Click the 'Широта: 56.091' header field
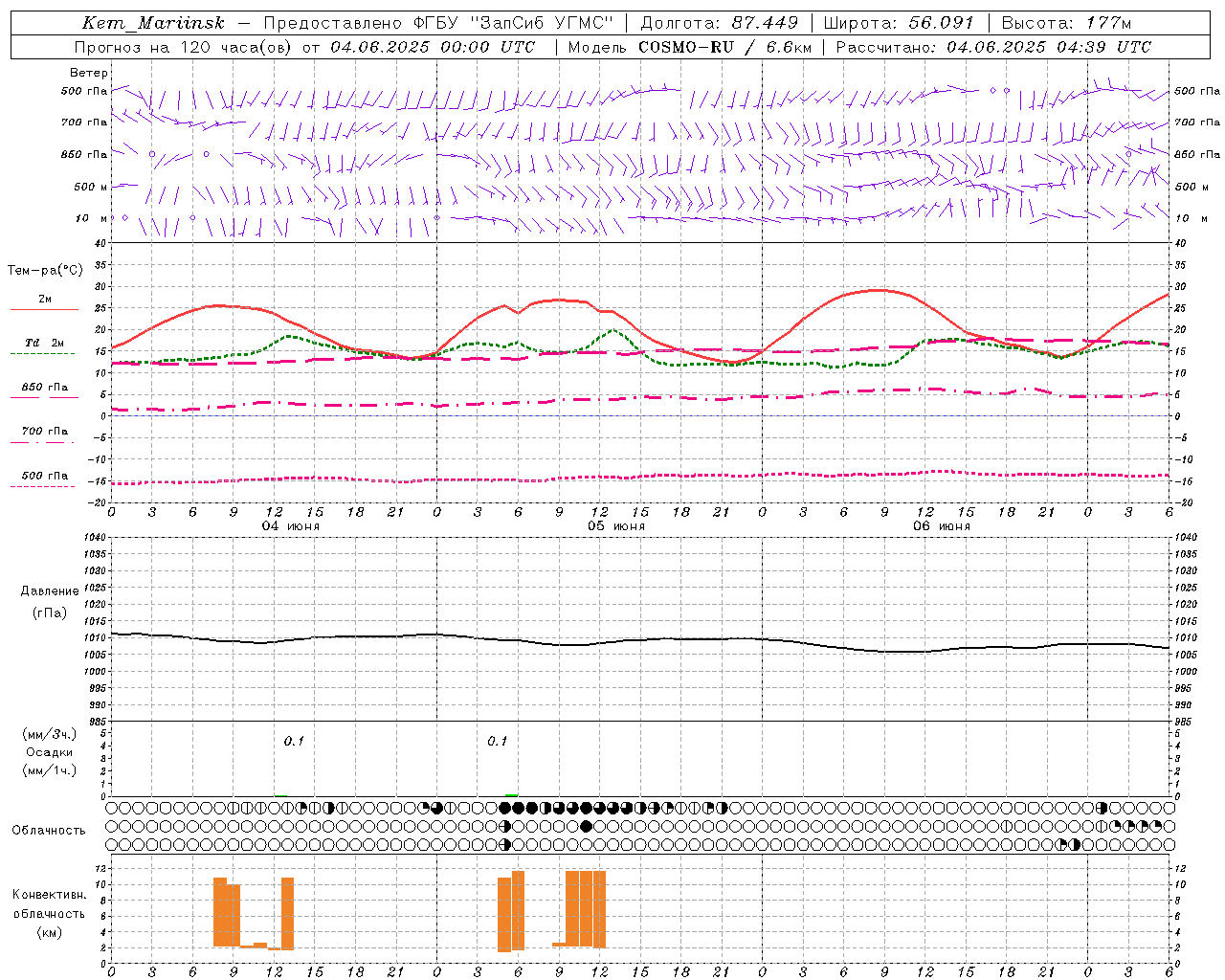This screenshot has width=1225, height=980. click(x=899, y=23)
